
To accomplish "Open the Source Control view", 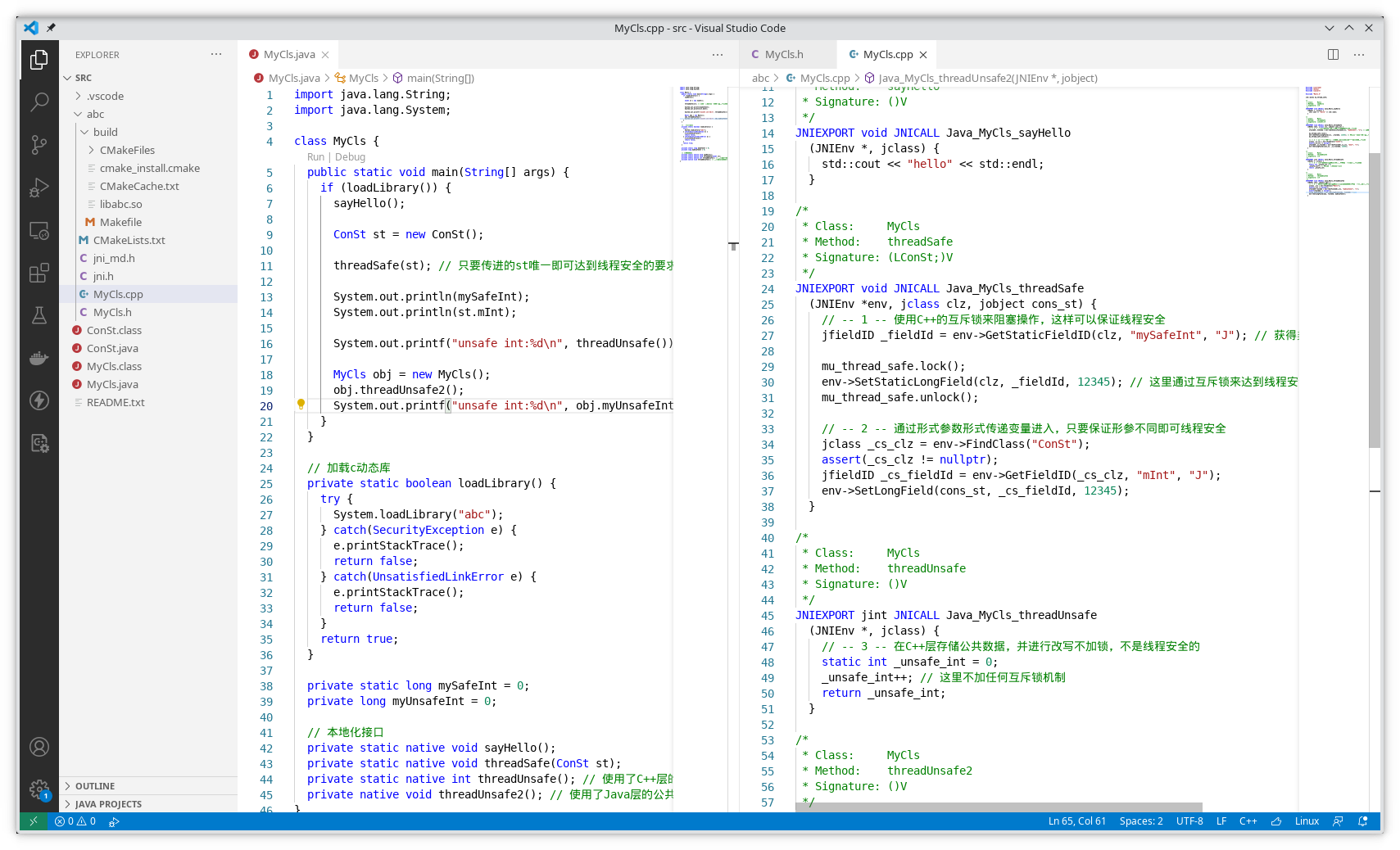I will 39,145.
